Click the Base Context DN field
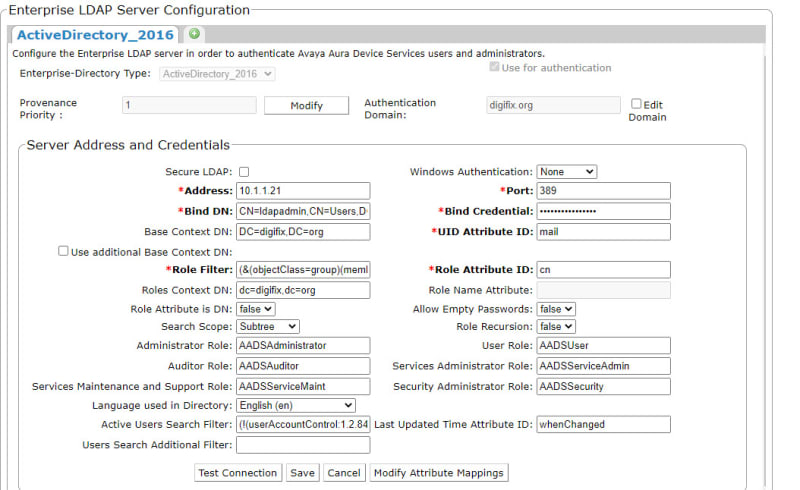This screenshot has height=490, width=800. point(303,232)
